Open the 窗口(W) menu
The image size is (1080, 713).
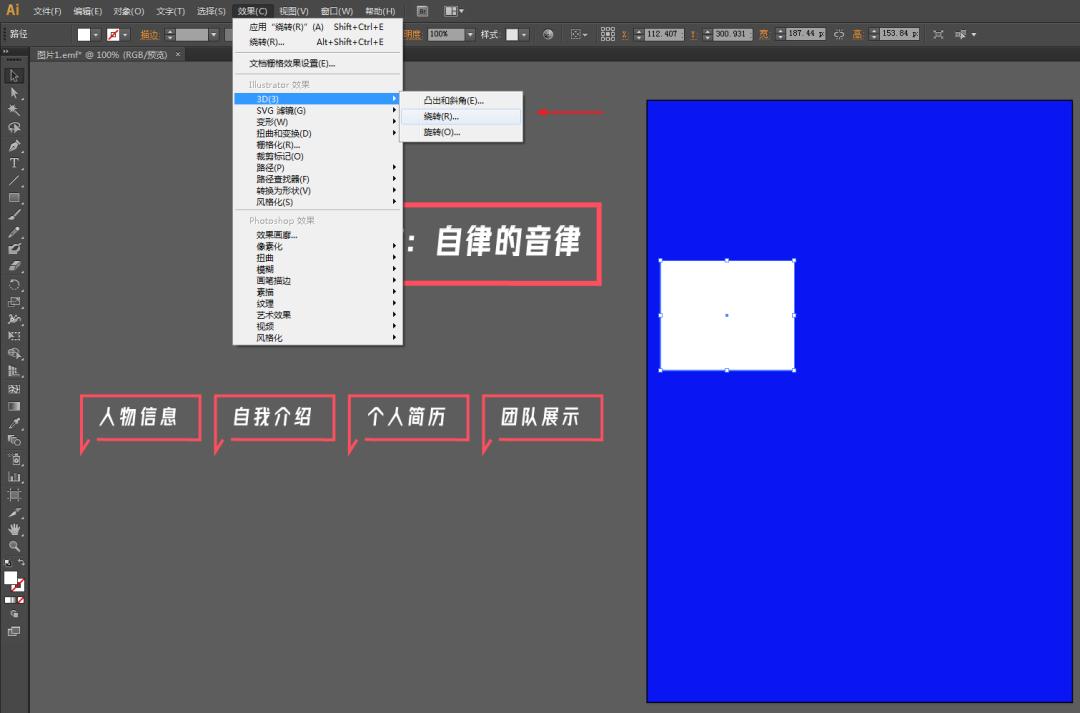335,11
